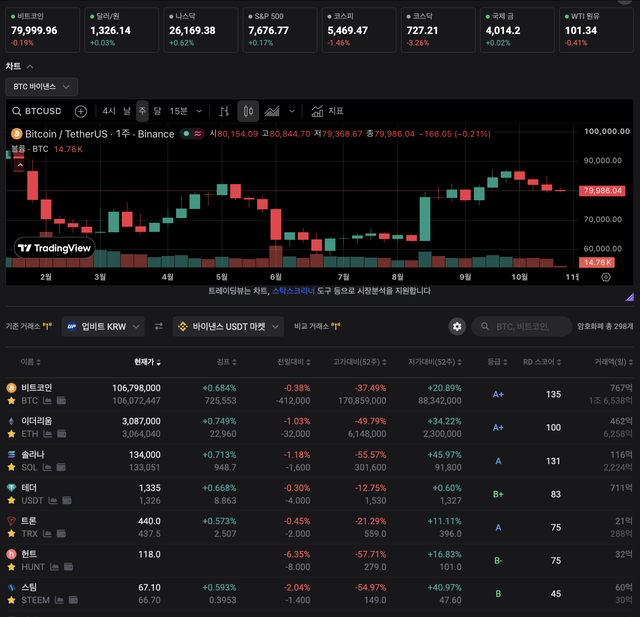Open the wallet icon for SOL row
The height and width of the screenshot is (617, 640).
pos(61,467)
